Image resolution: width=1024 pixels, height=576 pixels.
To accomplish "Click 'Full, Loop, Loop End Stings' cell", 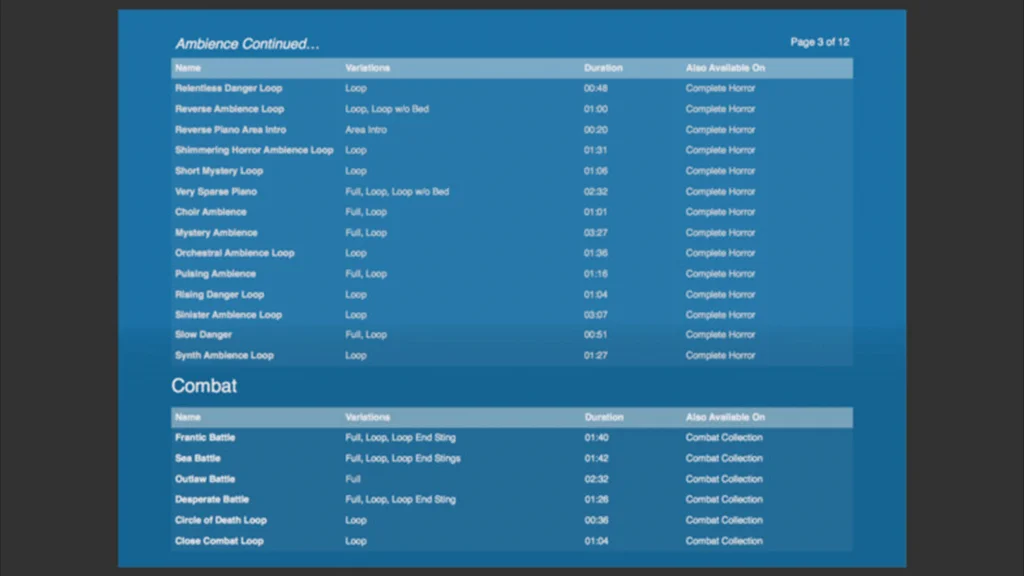I will click(403, 459).
